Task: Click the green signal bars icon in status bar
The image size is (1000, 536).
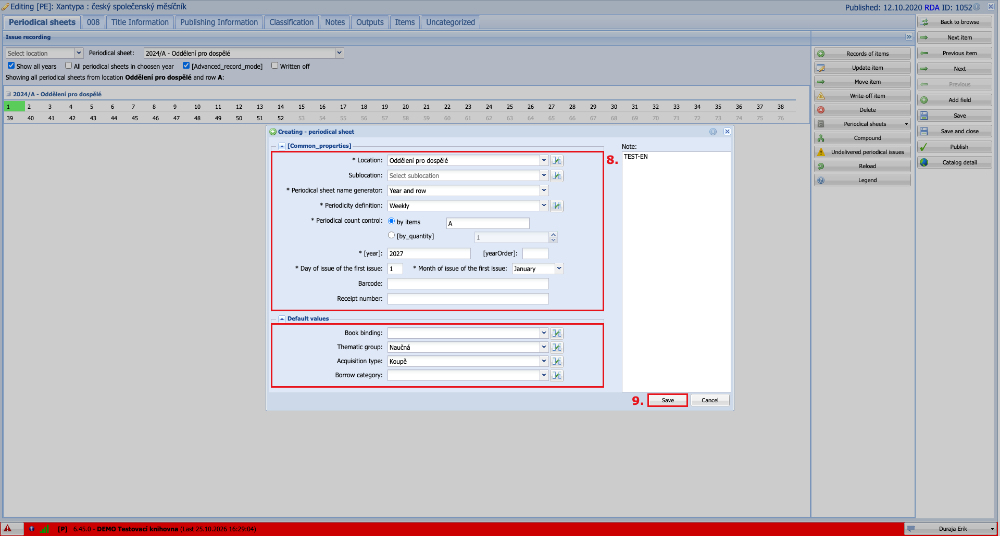Action: point(44,529)
